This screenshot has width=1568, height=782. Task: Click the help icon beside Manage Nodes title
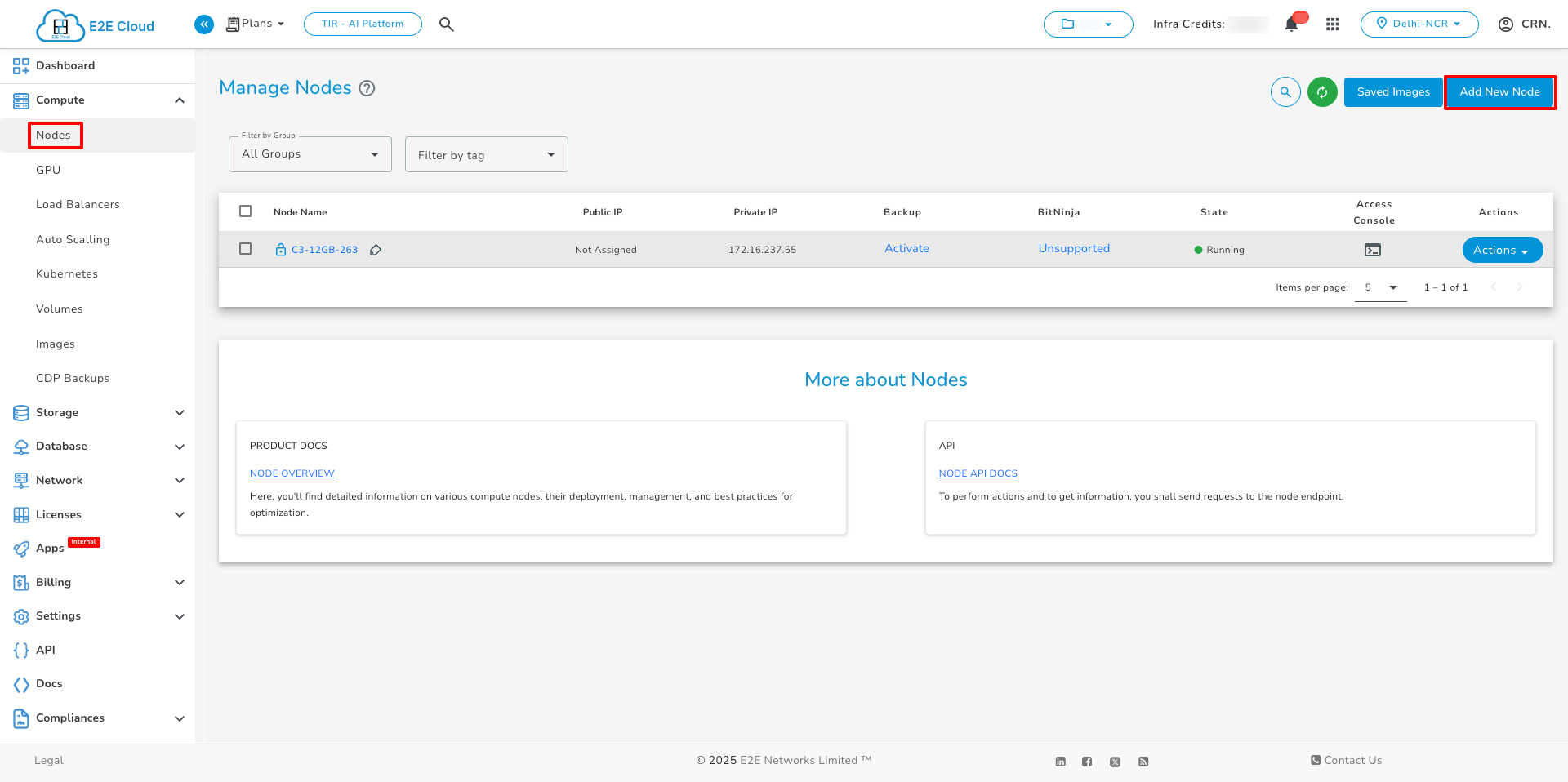point(367,88)
